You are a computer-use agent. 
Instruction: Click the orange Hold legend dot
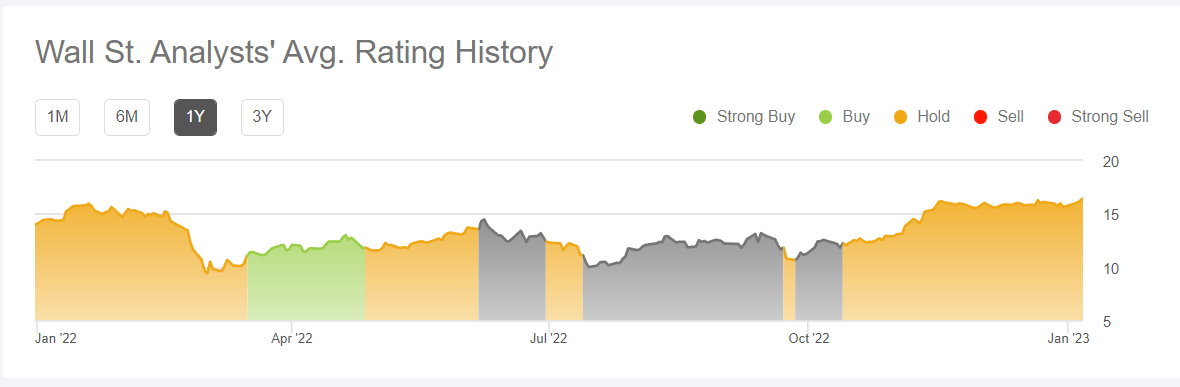900,117
